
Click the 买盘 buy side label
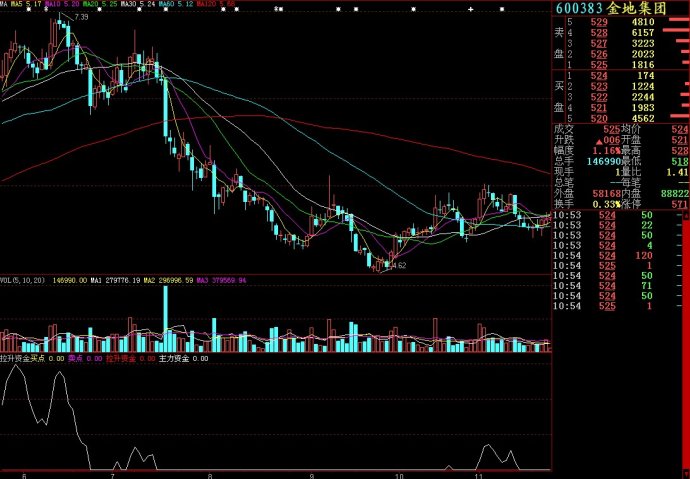[559, 97]
